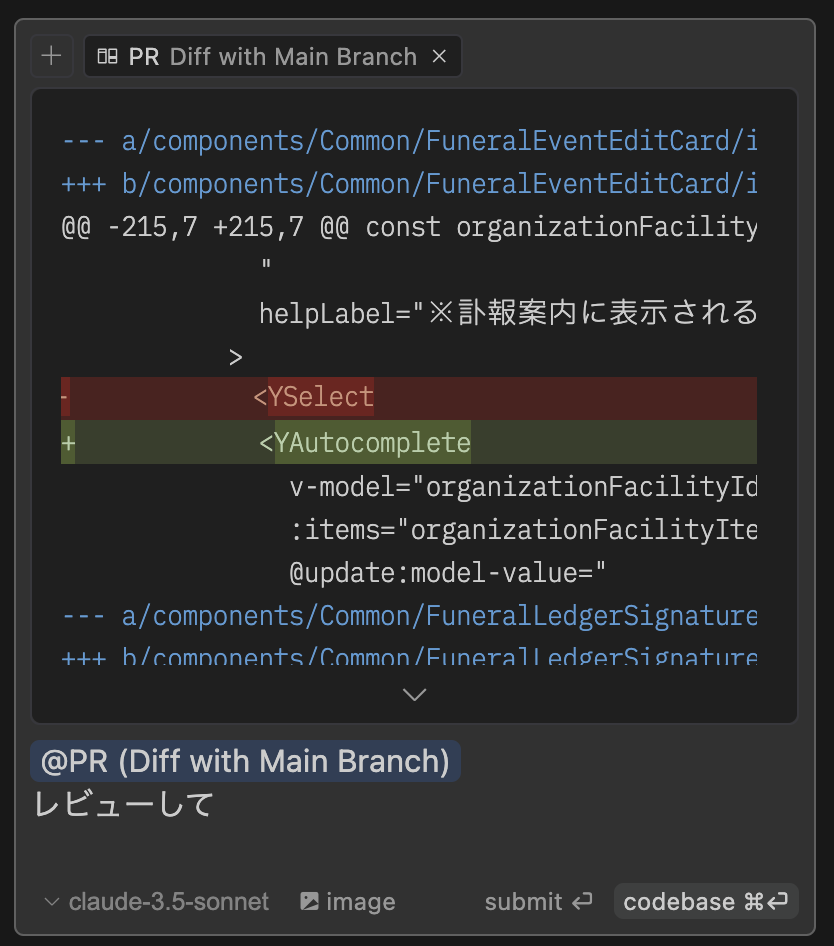The height and width of the screenshot is (946, 834).
Task: Click the submit button
Action: pyautogui.click(x=538, y=901)
